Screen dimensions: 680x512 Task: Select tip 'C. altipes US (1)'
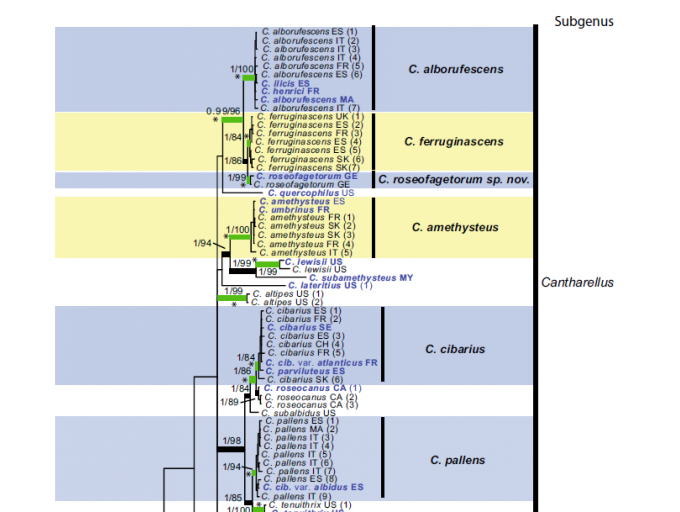[288, 294]
